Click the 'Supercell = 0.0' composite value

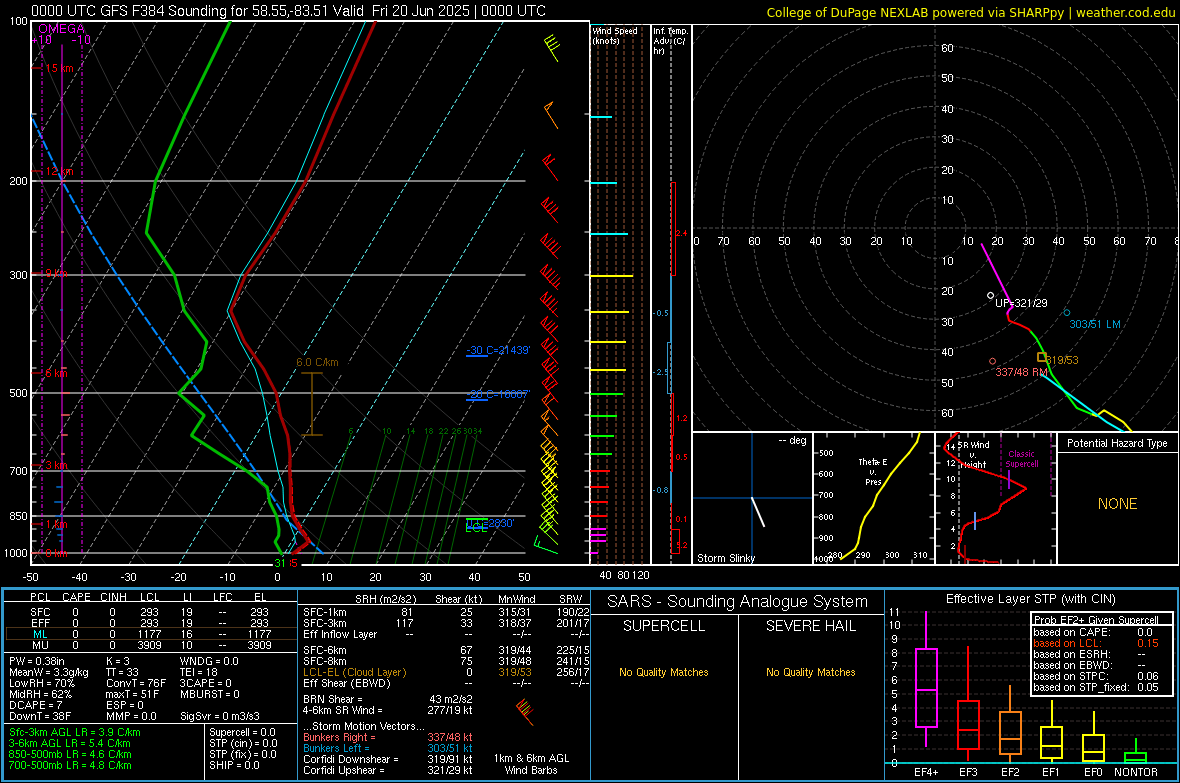[x=242, y=732]
